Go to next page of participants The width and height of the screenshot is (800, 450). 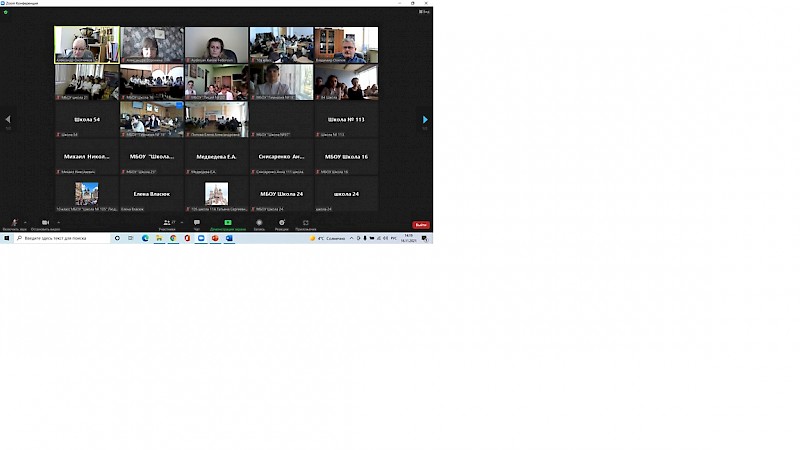[425, 120]
